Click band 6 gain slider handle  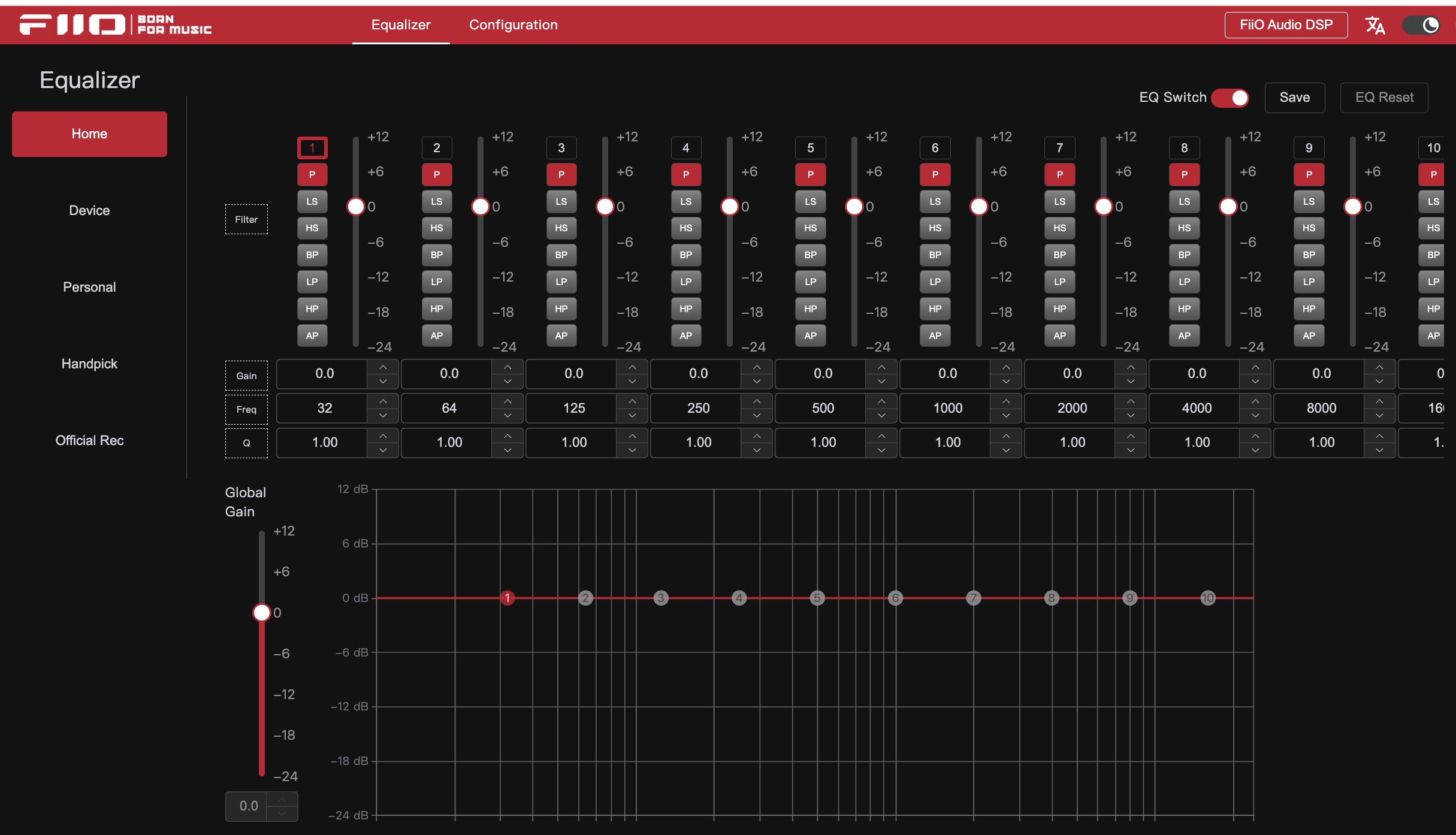[x=979, y=207]
